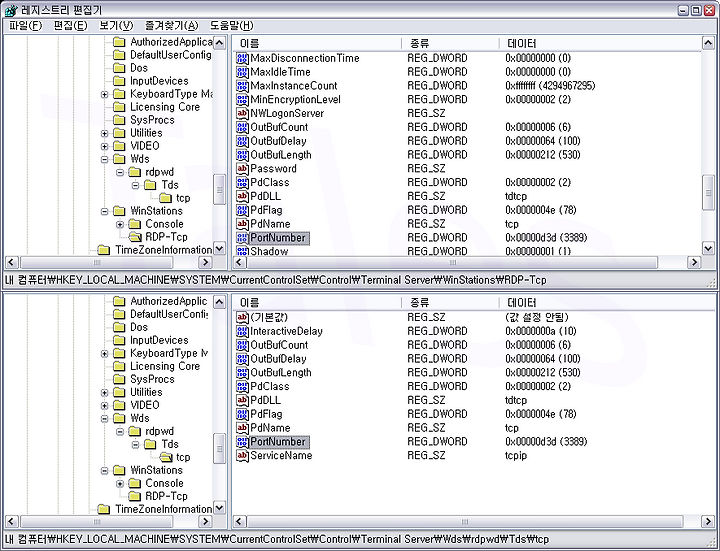
Task: Sort by 이름 column header in bottom pane
Action: [317, 303]
